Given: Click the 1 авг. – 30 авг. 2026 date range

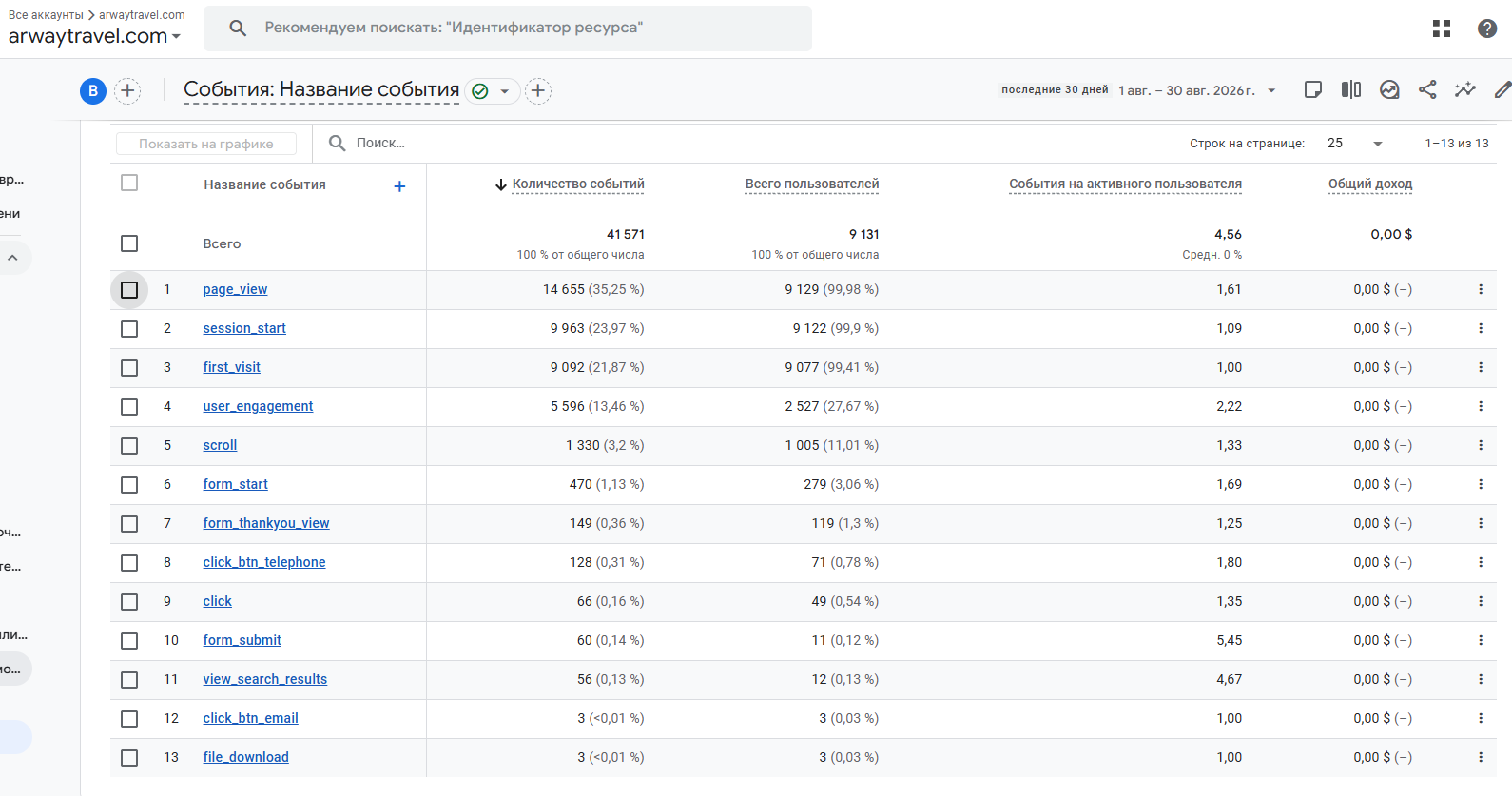Looking at the screenshot, I should tap(1187, 90).
